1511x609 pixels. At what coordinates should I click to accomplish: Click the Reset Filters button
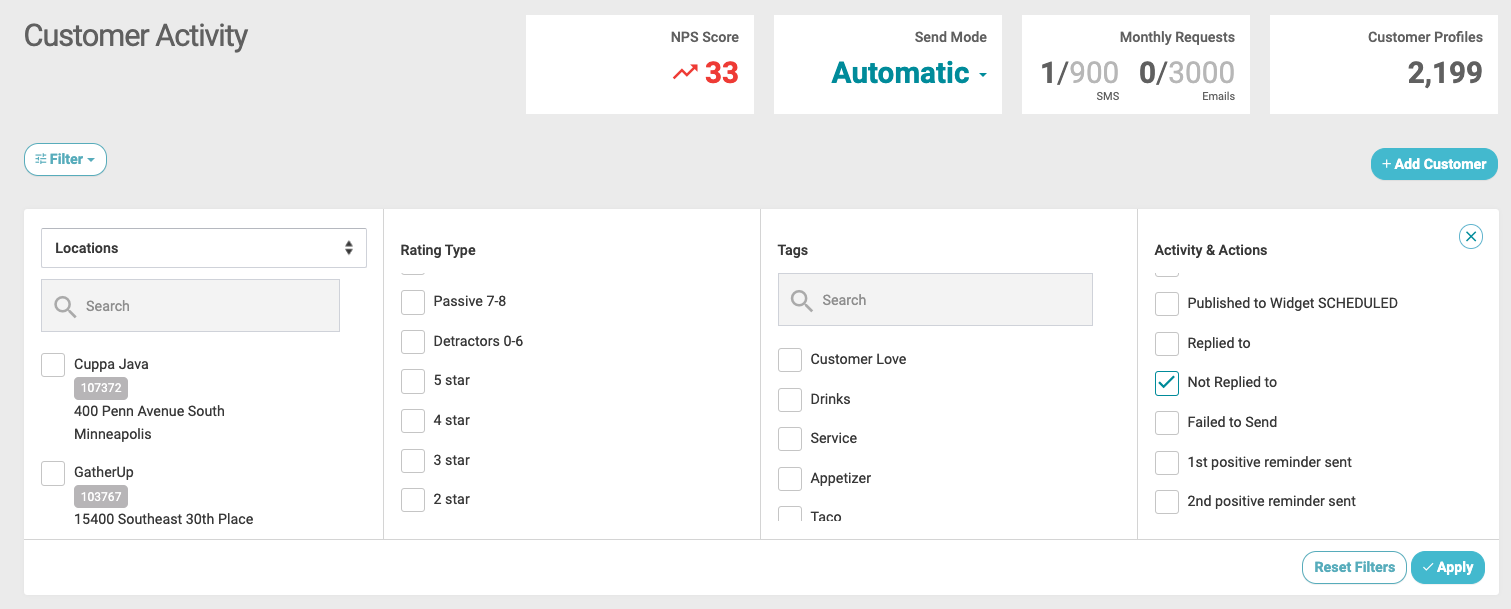[1354, 567]
